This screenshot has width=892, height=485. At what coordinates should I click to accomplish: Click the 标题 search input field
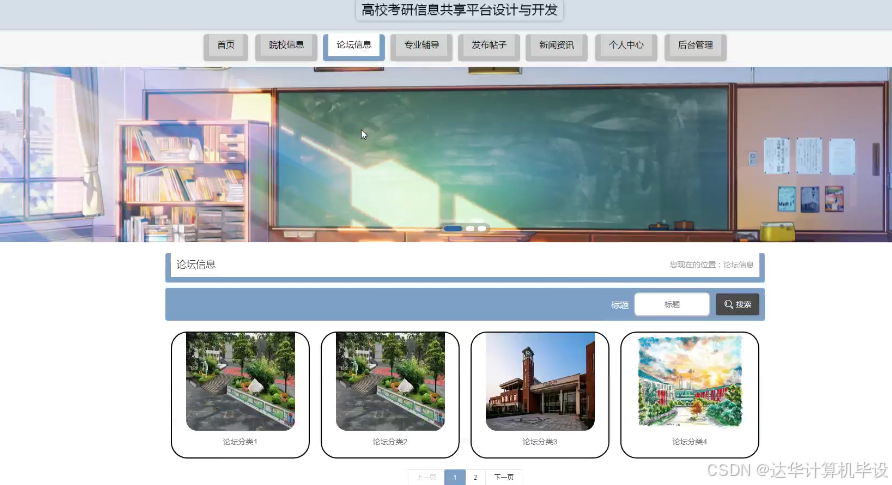click(672, 304)
